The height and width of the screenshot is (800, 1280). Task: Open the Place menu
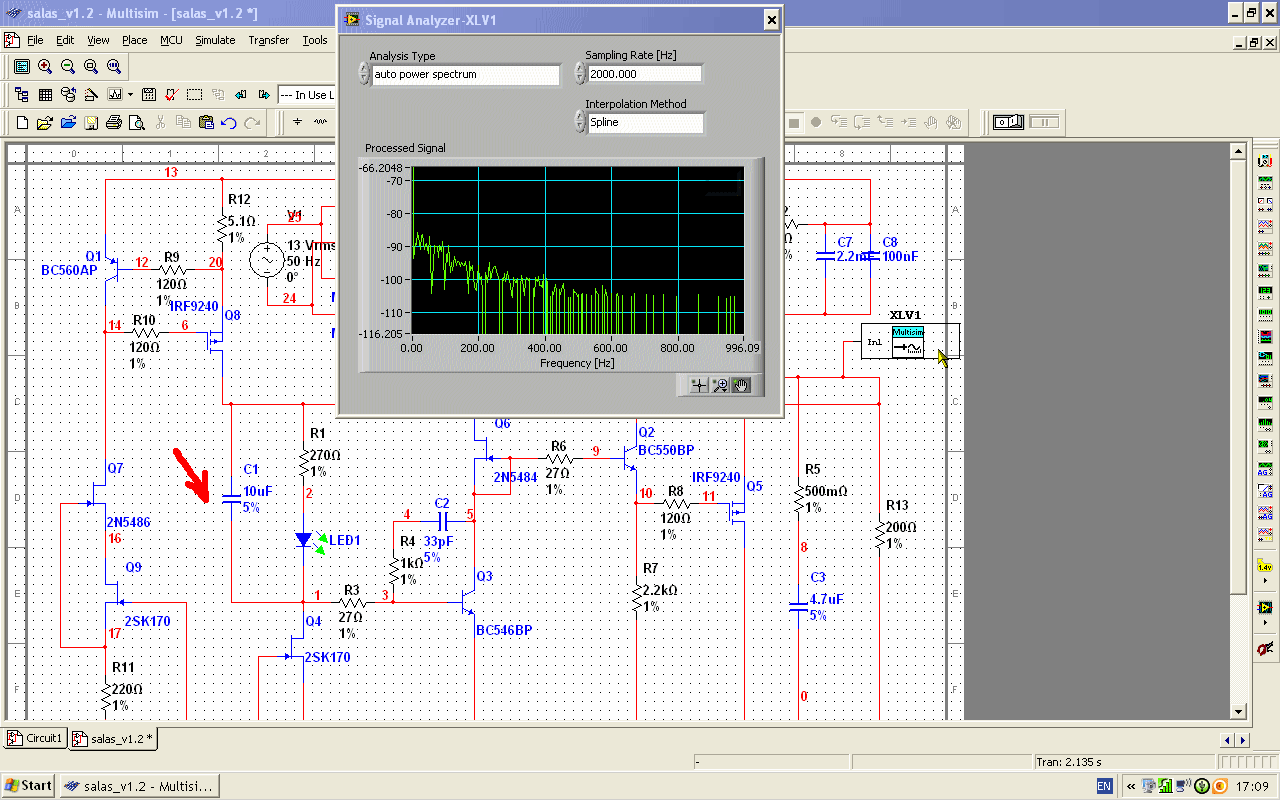point(135,40)
